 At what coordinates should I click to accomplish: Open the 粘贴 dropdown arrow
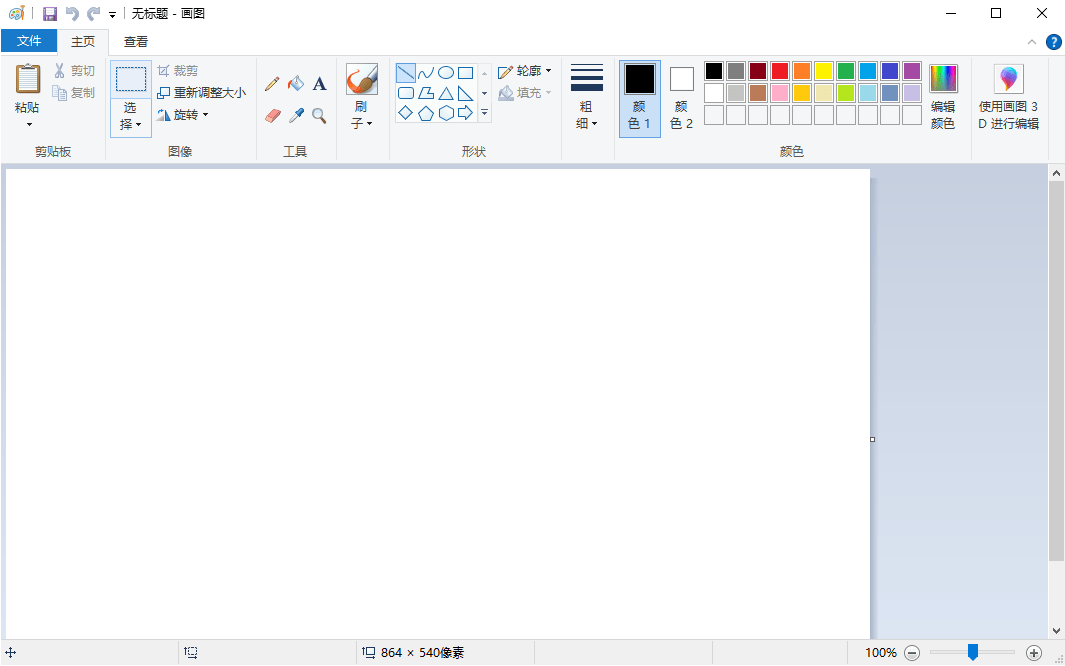pyautogui.click(x=29, y=125)
